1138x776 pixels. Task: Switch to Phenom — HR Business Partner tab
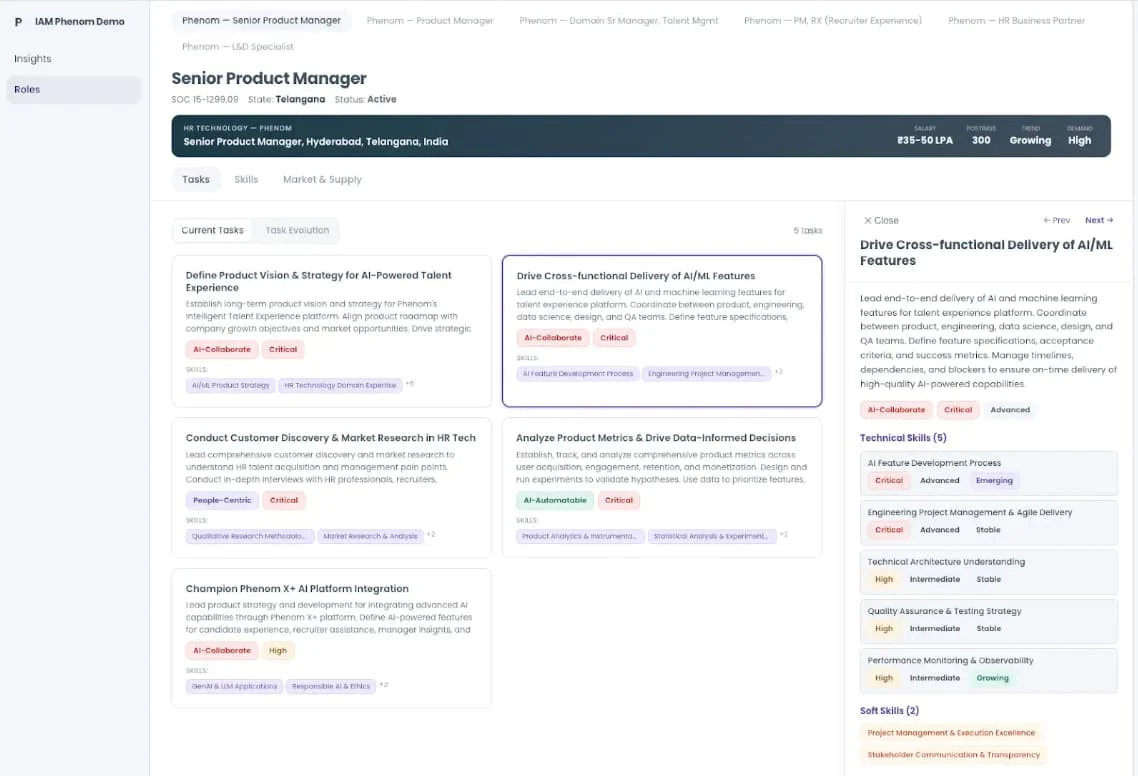tap(1016, 20)
